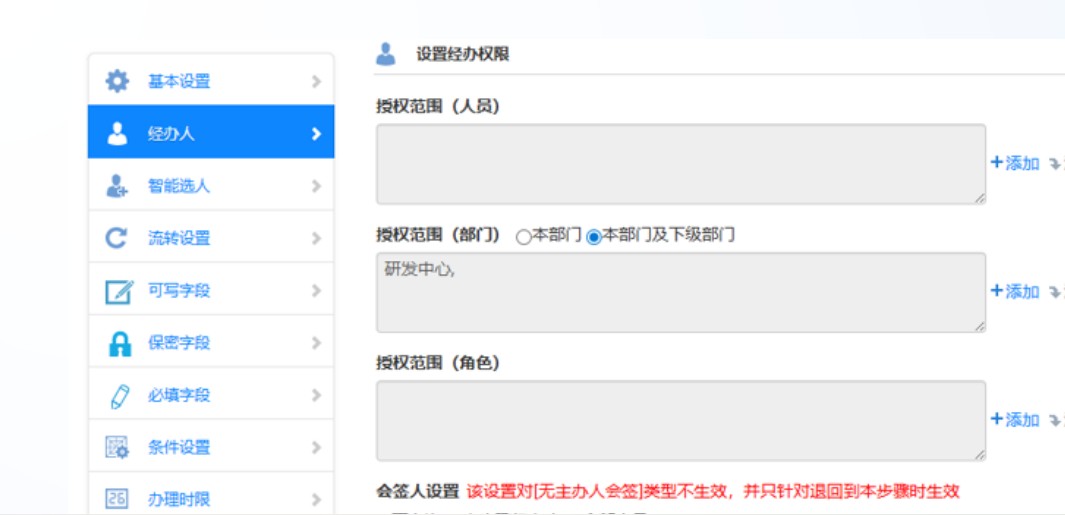Screen dimensions: 1065x515
Task: Click the 流转设置 circular arrow icon
Action: pos(118,238)
